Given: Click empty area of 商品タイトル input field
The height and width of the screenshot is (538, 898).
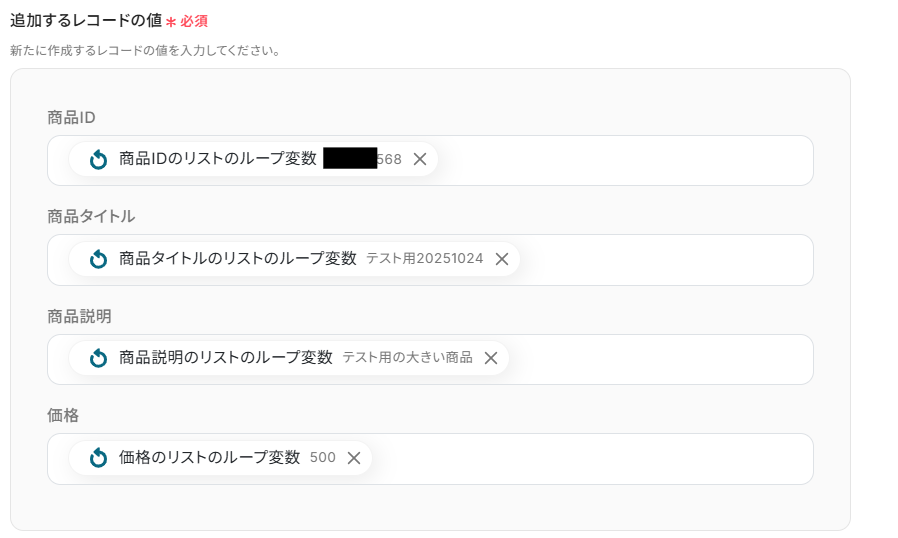Looking at the screenshot, I should tap(660, 260).
